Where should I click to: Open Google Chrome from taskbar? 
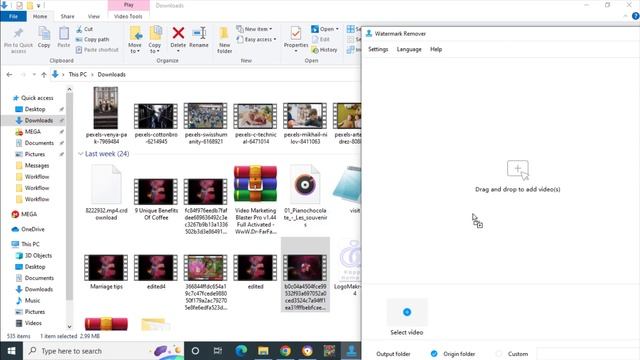tap(285, 351)
